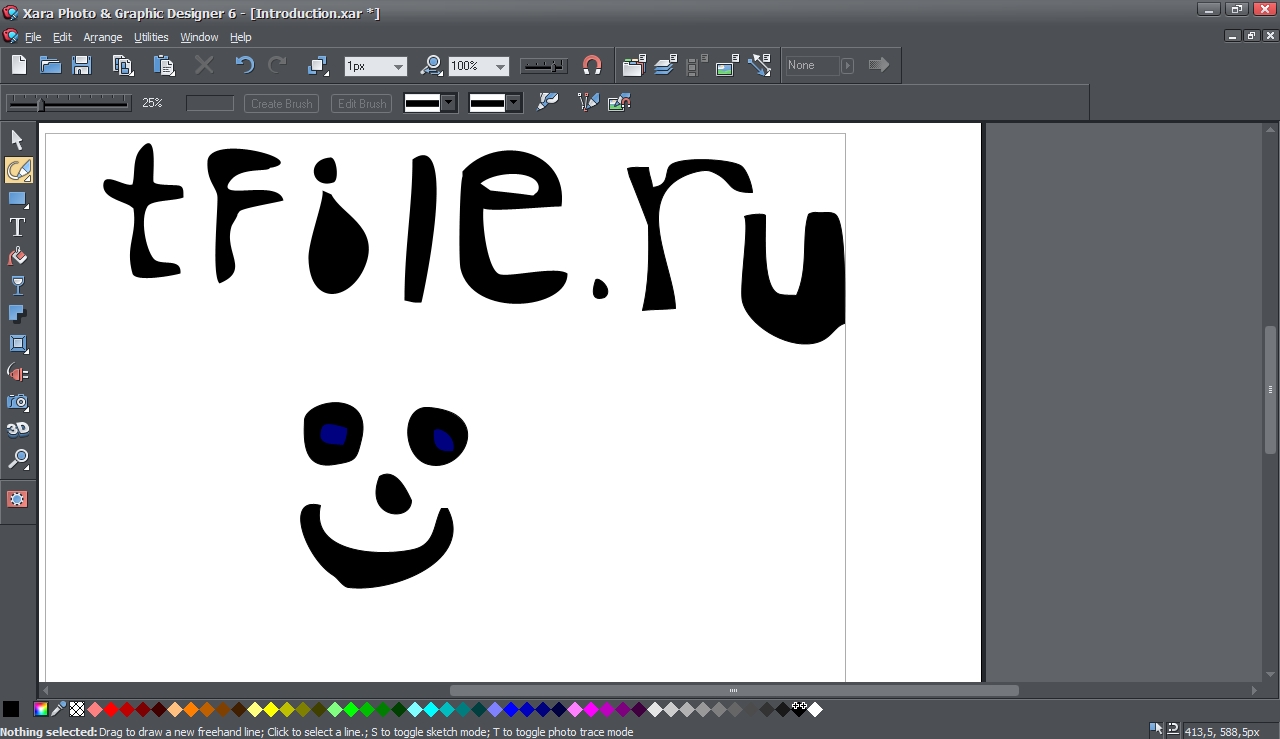Viewport: 1280px width, 739px height.
Task: Click the brush name input field
Action: 210,103
